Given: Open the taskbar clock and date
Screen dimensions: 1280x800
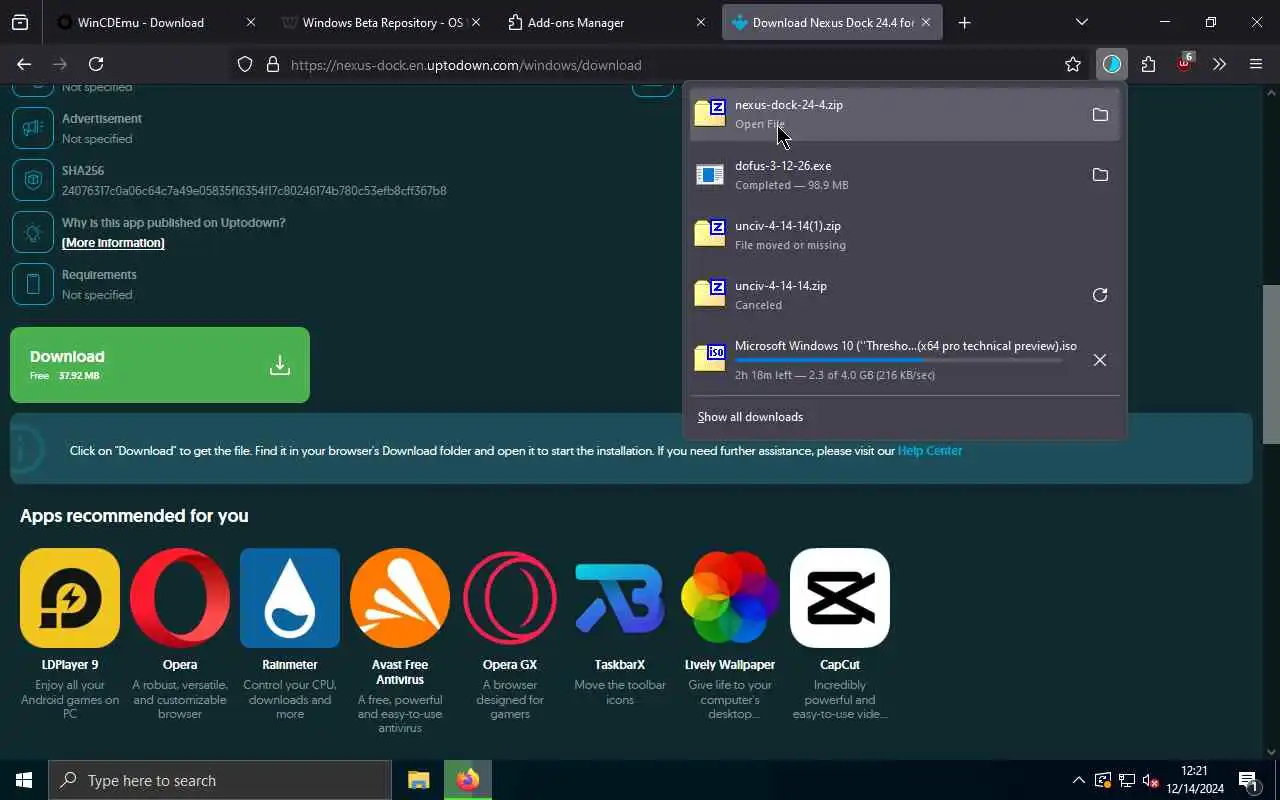Looking at the screenshot, I should pyautogui.click(x=1194, y=780).
